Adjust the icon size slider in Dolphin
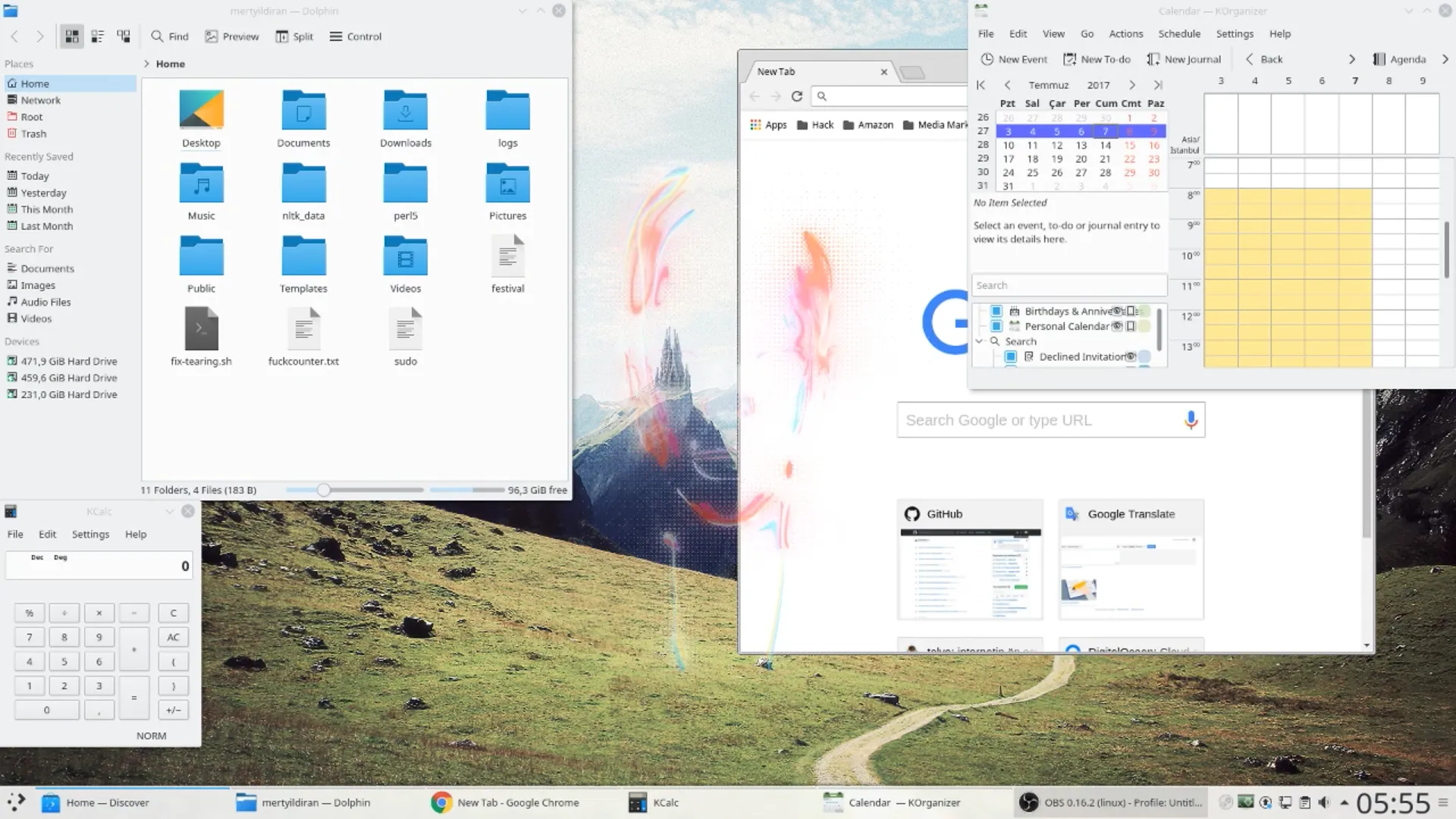 click(x=325, y=490)
